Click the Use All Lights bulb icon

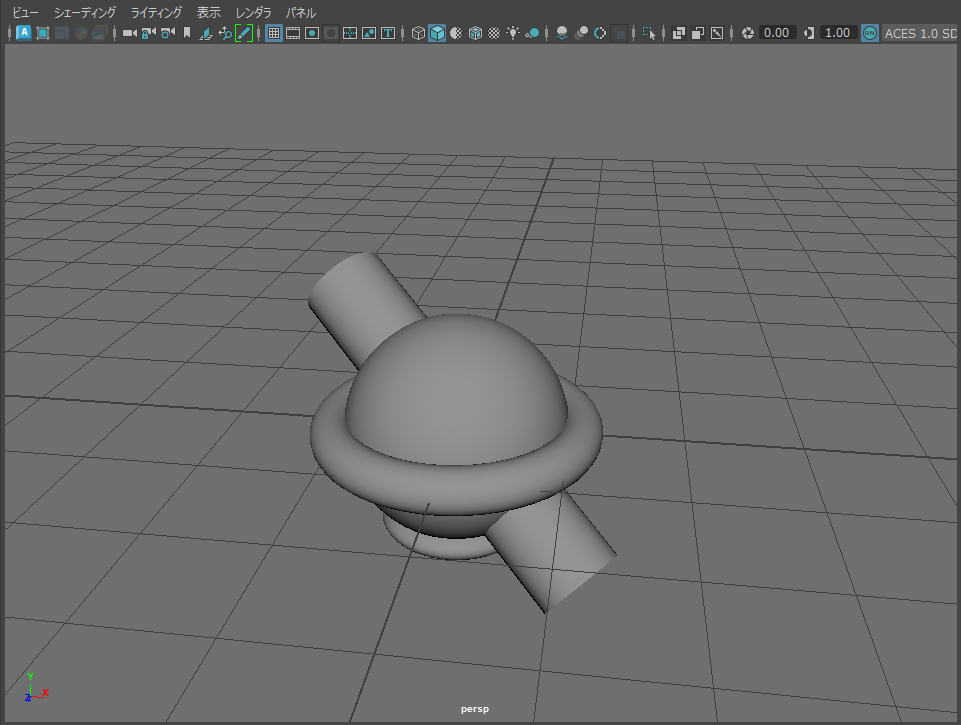[x=513, y=33]
